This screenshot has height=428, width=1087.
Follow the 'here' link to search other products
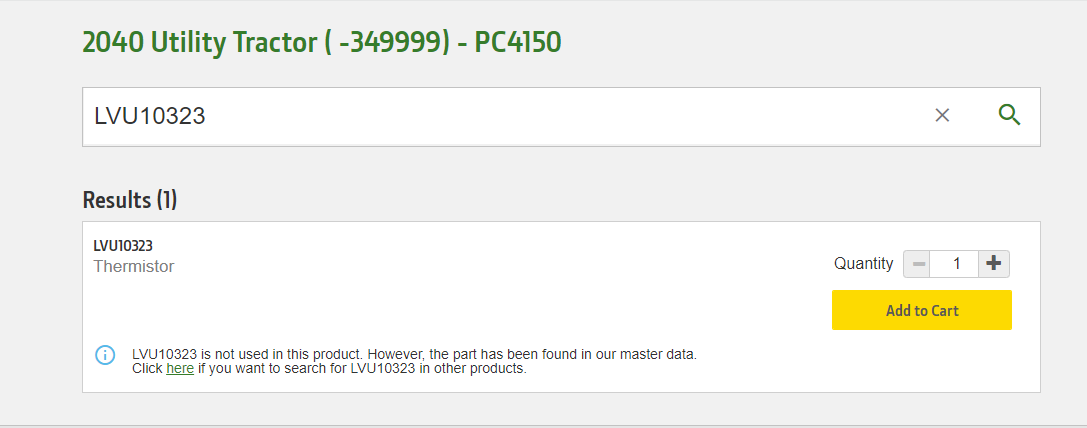180,368
